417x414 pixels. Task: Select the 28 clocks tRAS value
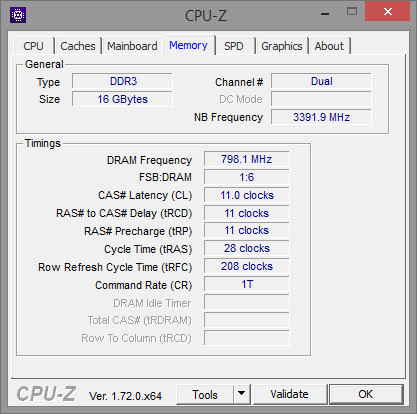[x=247, y=248]
